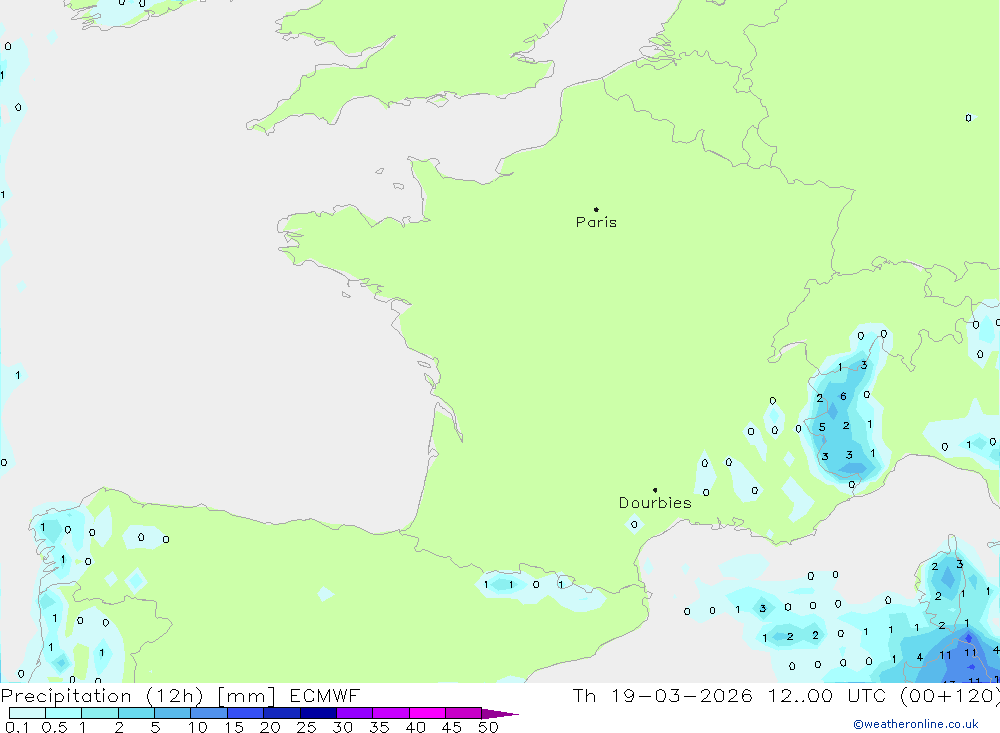
Task: Pick the 0.5–1 mm legend swatch
Action: coord(63,713)
